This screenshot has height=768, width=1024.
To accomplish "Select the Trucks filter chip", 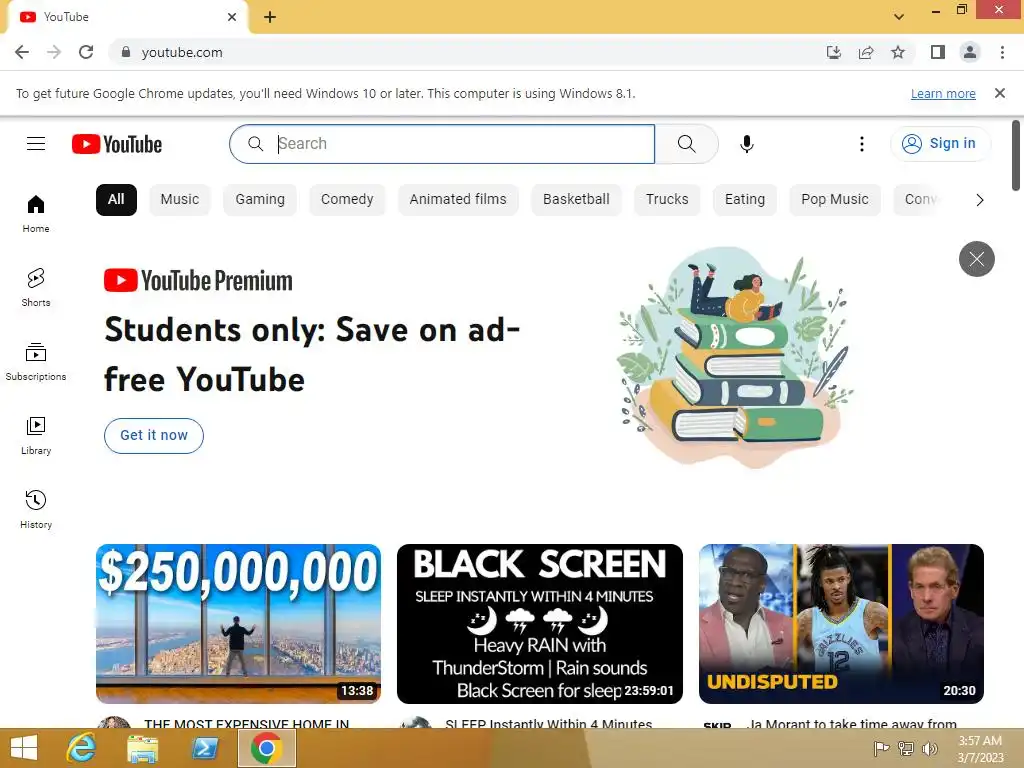I will point(667,200).
